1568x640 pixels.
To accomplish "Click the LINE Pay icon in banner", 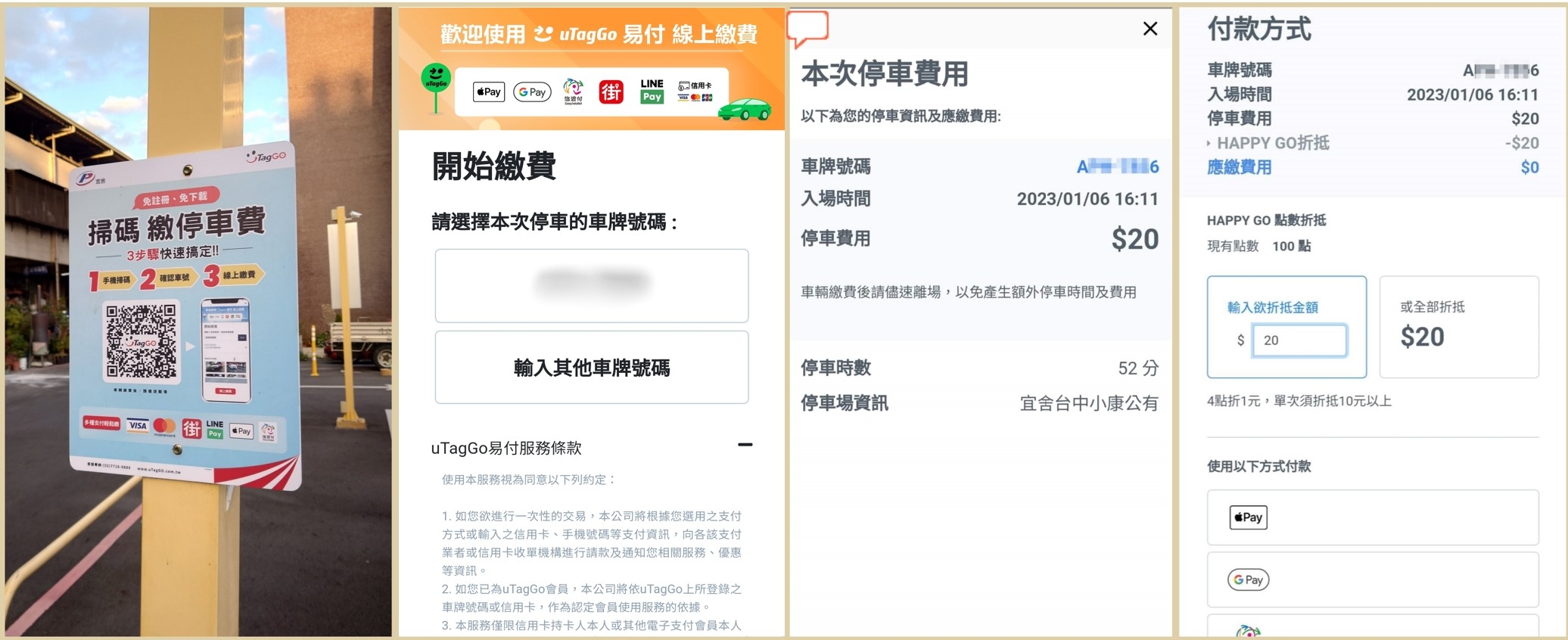I will click(x=652, y=92).
